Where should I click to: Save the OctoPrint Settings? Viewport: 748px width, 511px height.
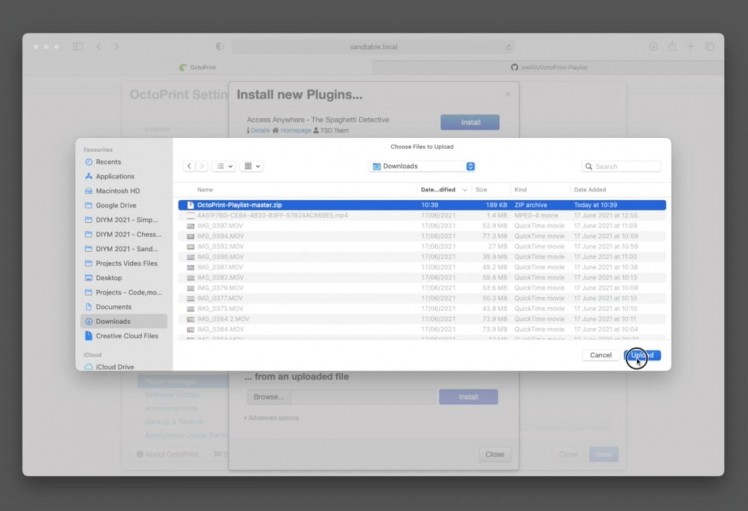[603, 454]
